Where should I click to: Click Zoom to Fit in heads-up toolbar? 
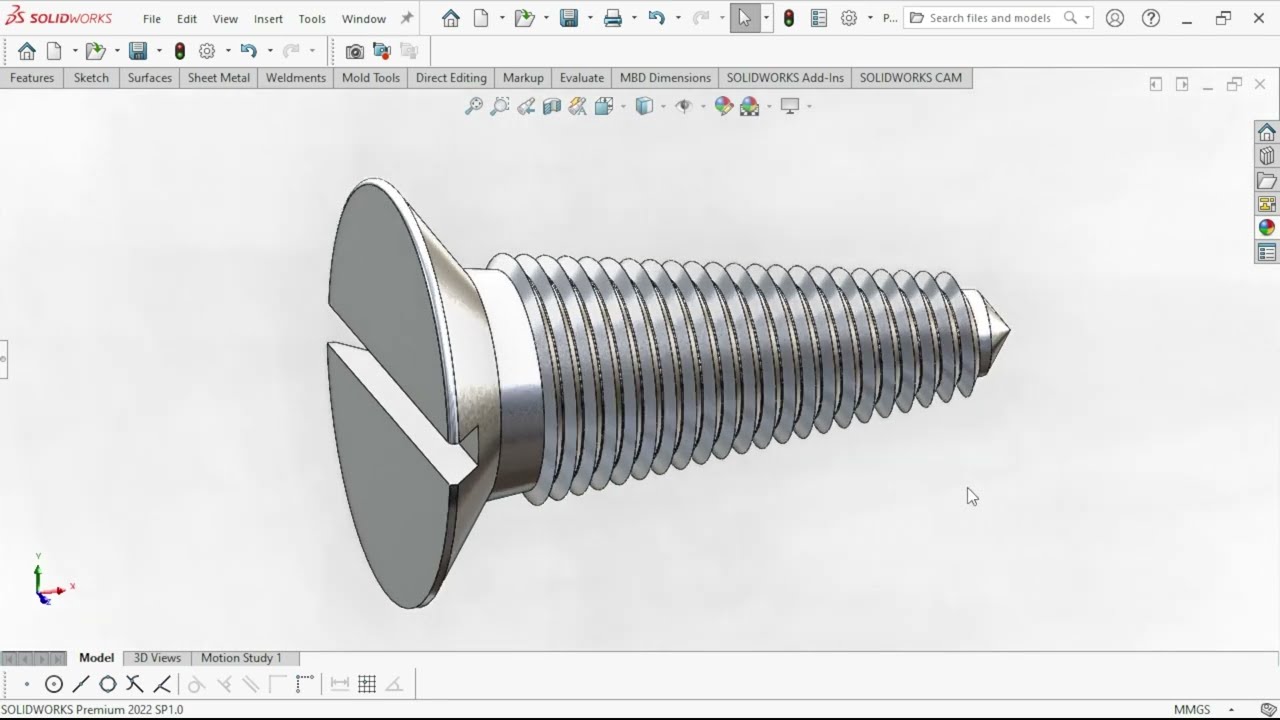[474, 106]
